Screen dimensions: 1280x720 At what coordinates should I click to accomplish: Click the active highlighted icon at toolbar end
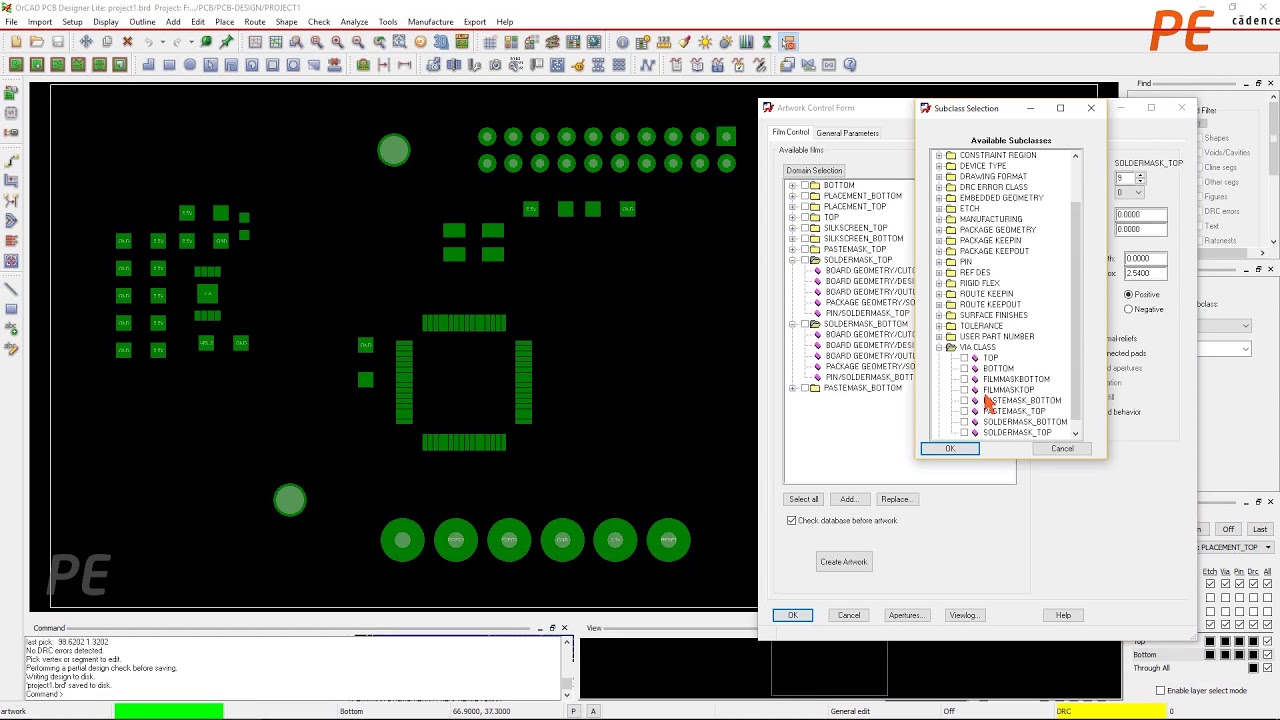788,42
